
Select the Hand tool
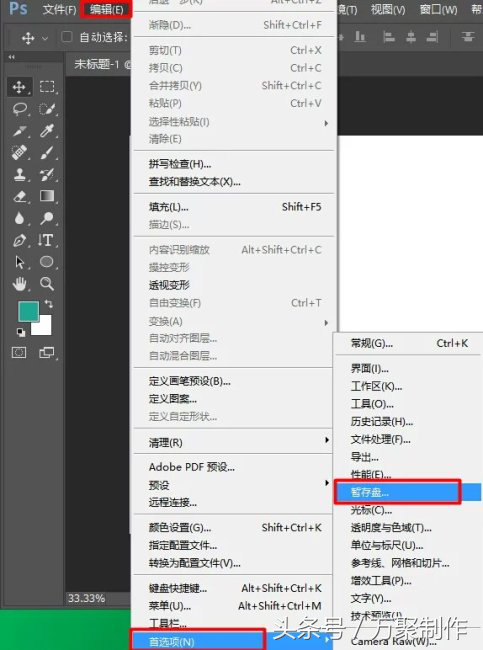click(19, 284)
